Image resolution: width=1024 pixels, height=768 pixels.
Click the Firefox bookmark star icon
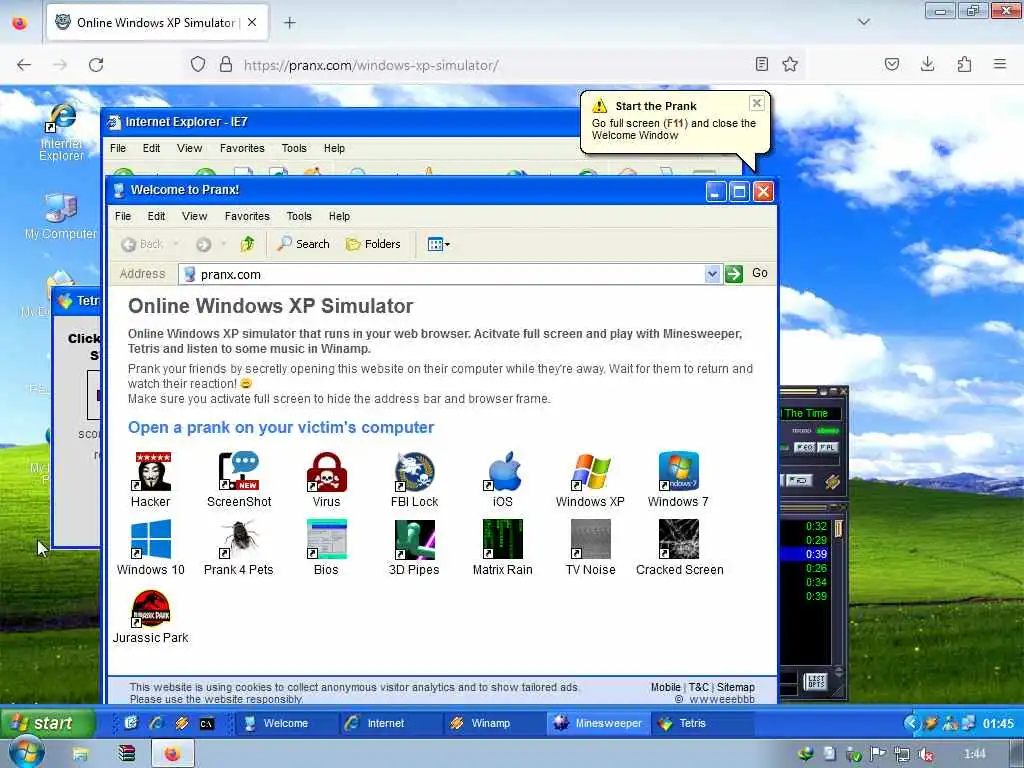tap(790, 64)
